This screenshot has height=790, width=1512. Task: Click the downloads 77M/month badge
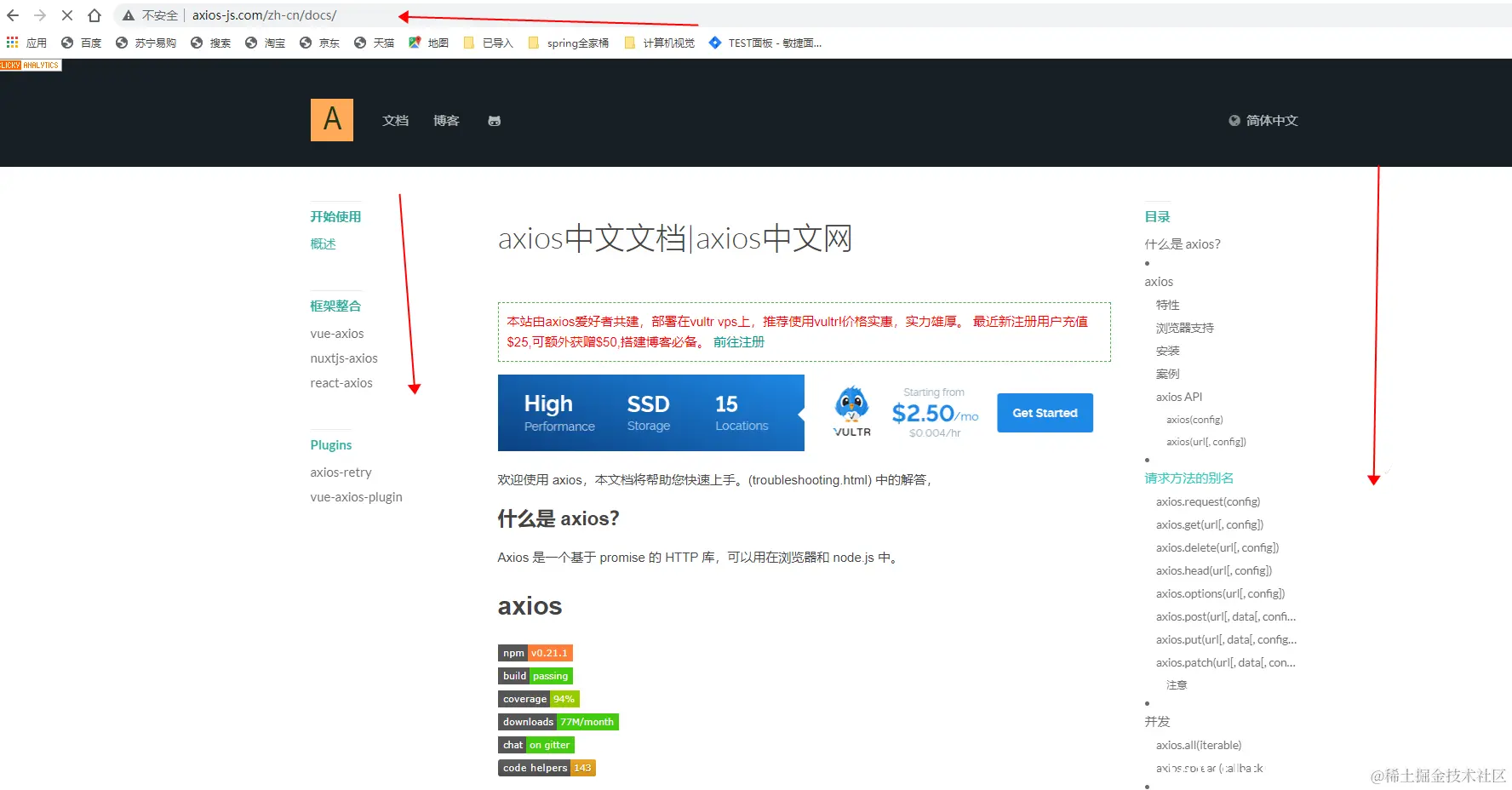click(558, 722)
